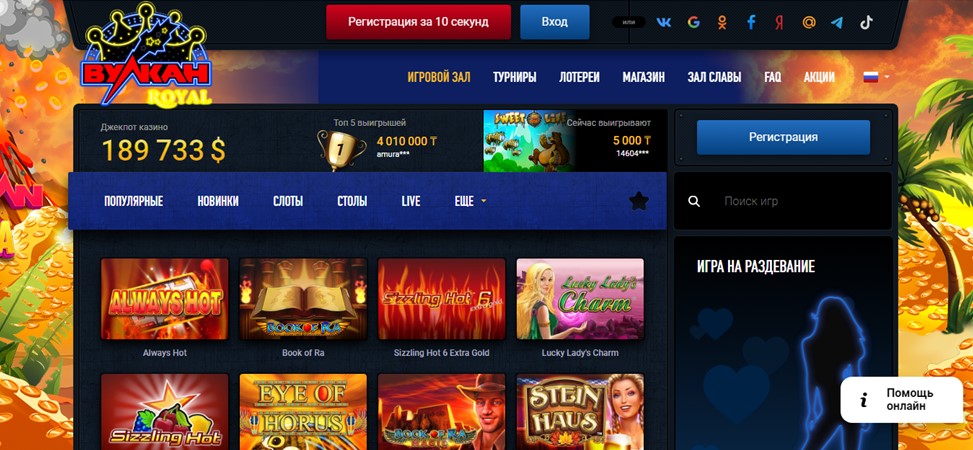Open the Book of Ra game thumbnail
Screen dimensions: 973x450
303,299
